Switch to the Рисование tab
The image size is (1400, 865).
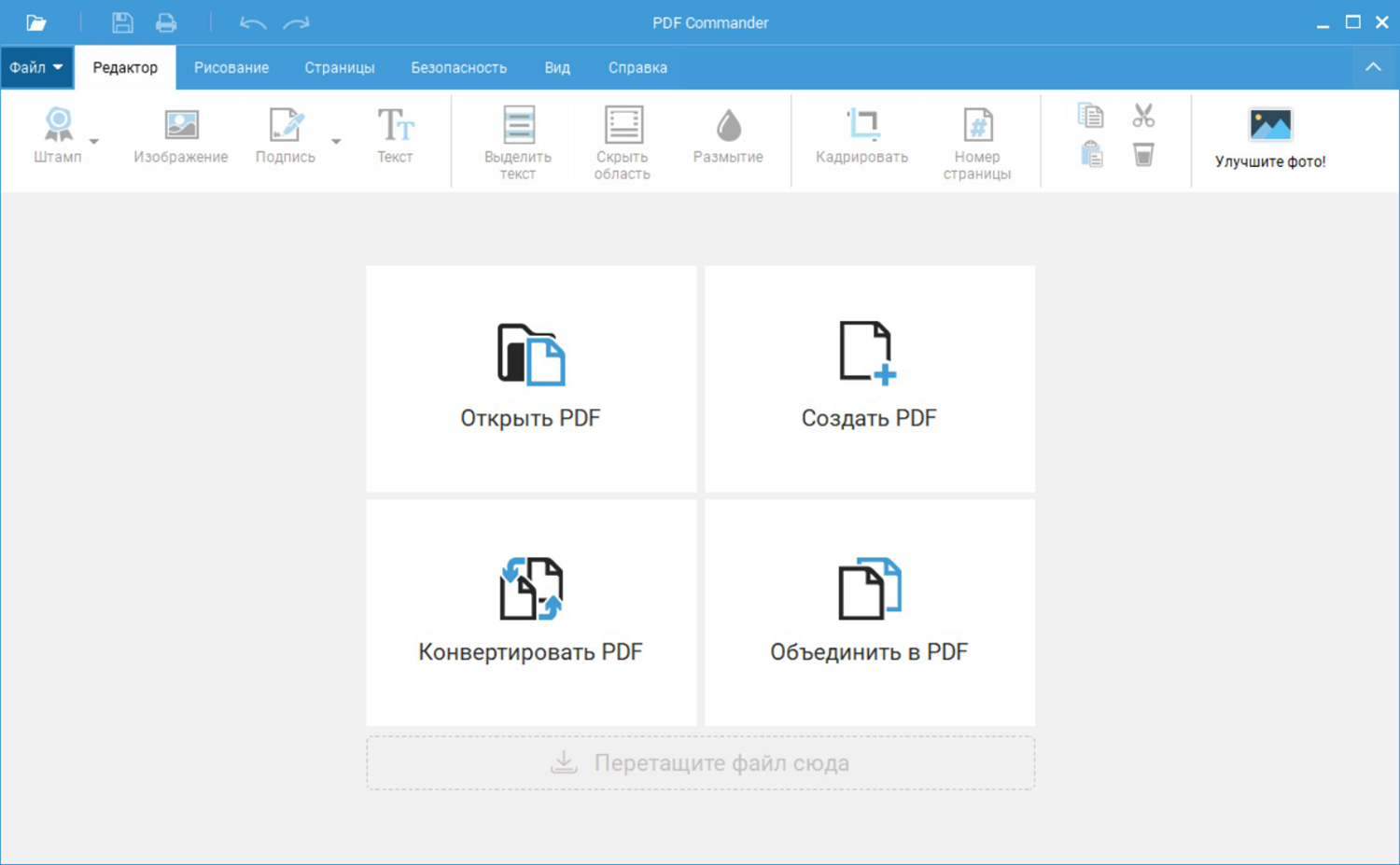point(231,67)
